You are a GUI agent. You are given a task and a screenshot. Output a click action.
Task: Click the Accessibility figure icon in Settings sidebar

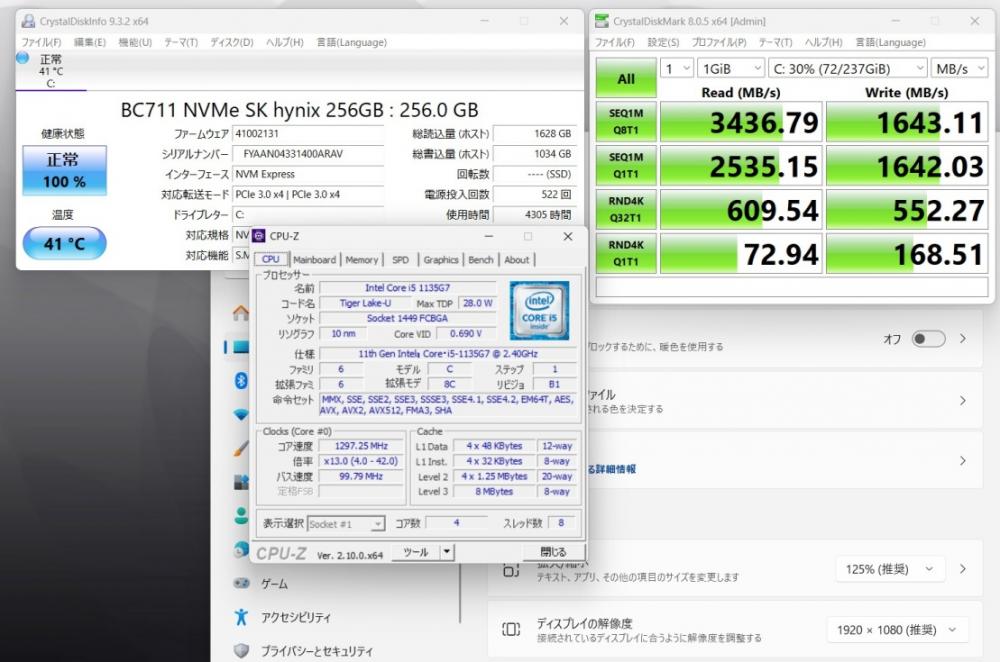pyautogui.click(x=241, y=617)
